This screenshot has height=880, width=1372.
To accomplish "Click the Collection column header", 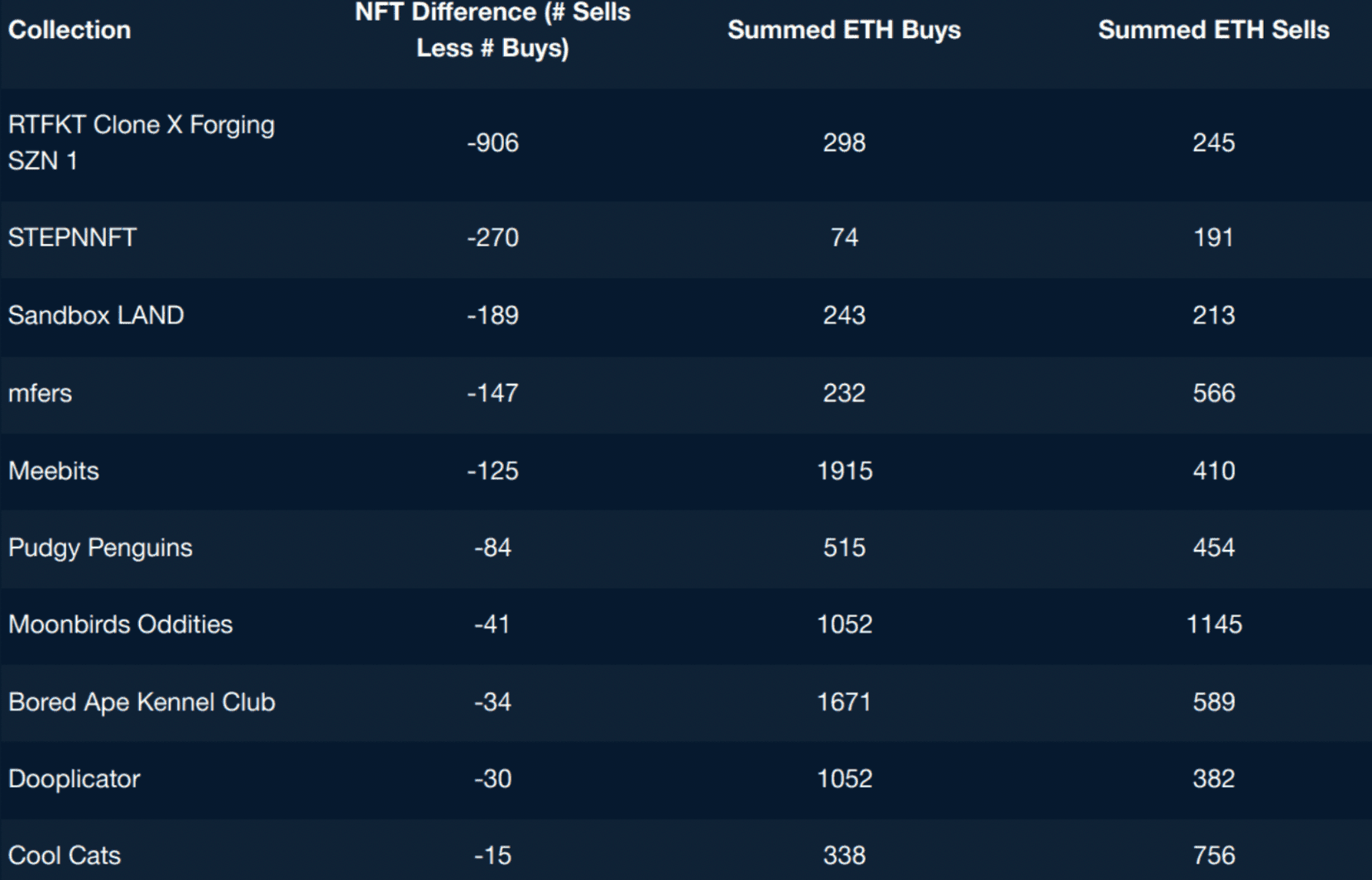I will 70,31.
